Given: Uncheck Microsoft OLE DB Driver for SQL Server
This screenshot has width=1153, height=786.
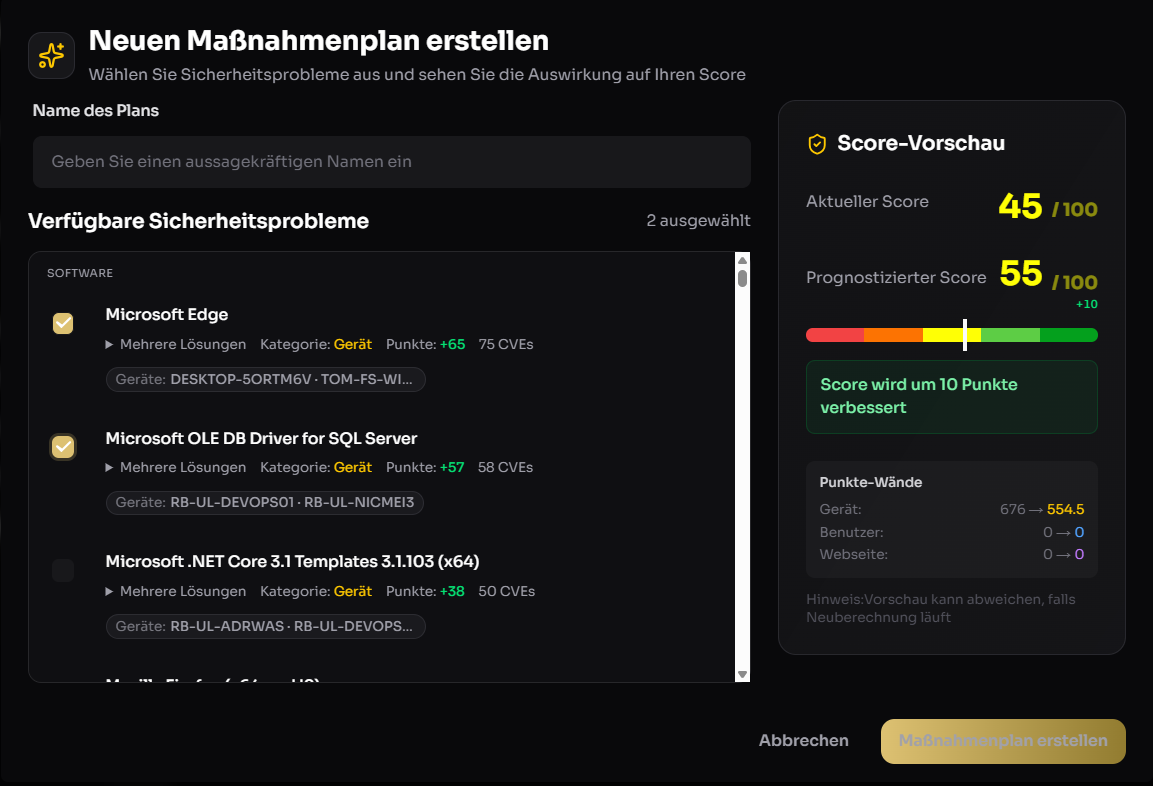Looking at the screenshot, I should [x=63, y=447].
